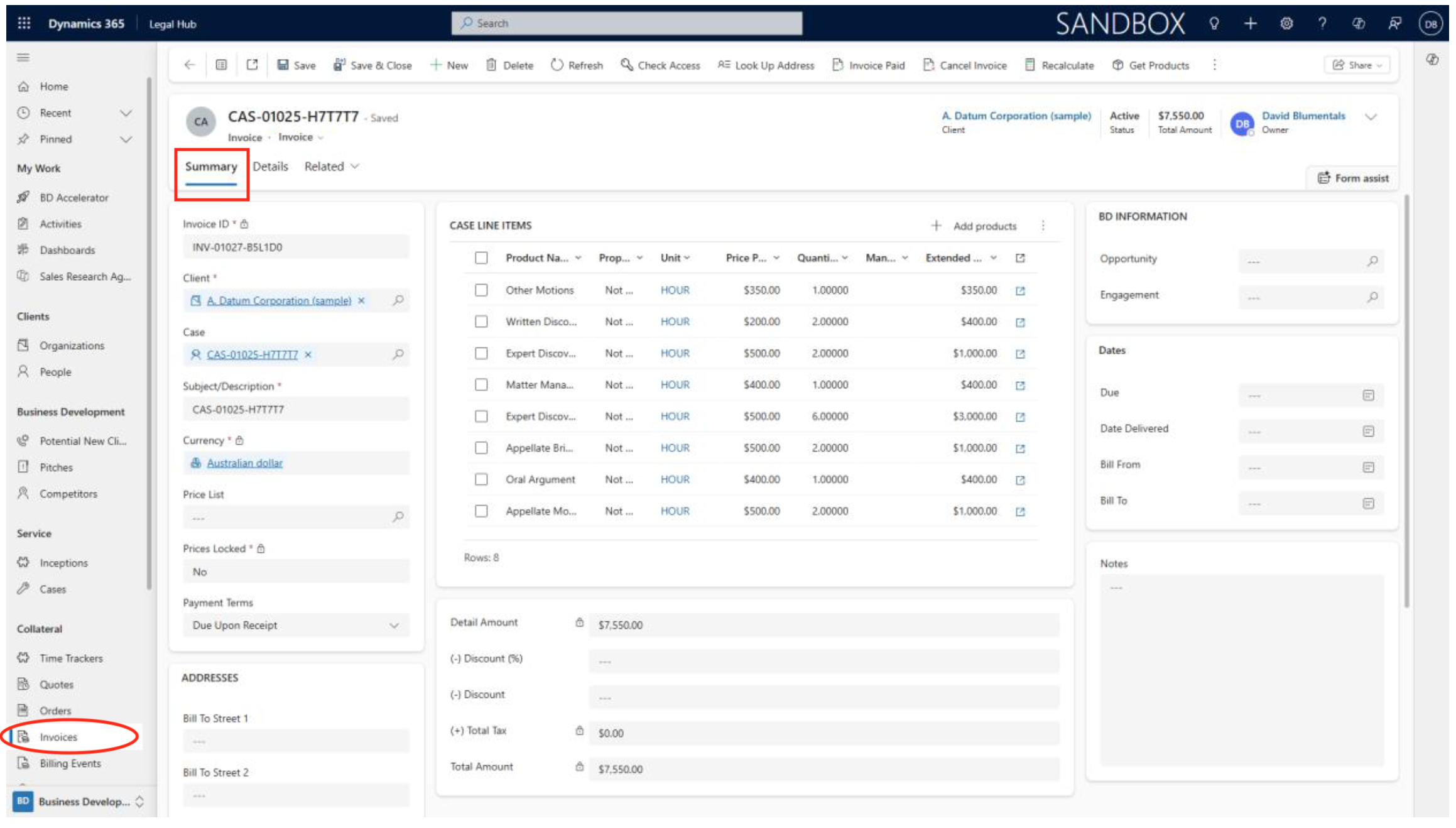
Task: Click the Check Access icon
Action: (626, 65)
